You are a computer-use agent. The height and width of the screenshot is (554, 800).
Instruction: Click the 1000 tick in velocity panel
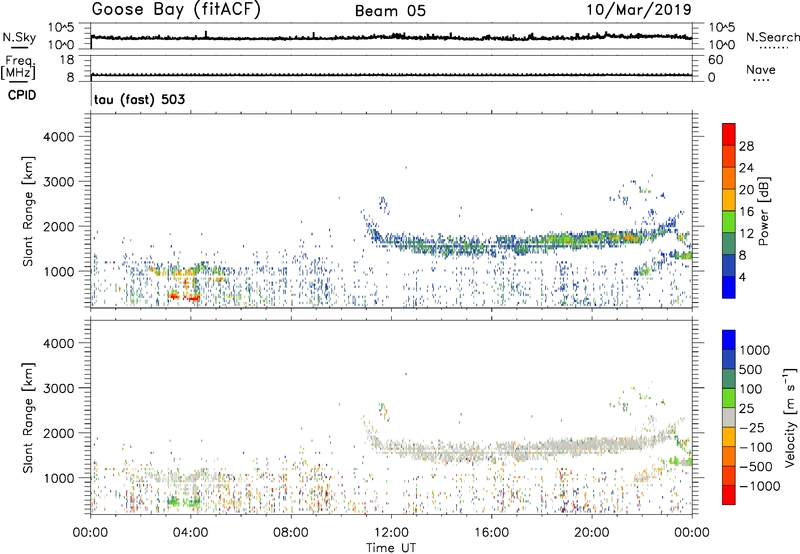(x=59, y=478)
